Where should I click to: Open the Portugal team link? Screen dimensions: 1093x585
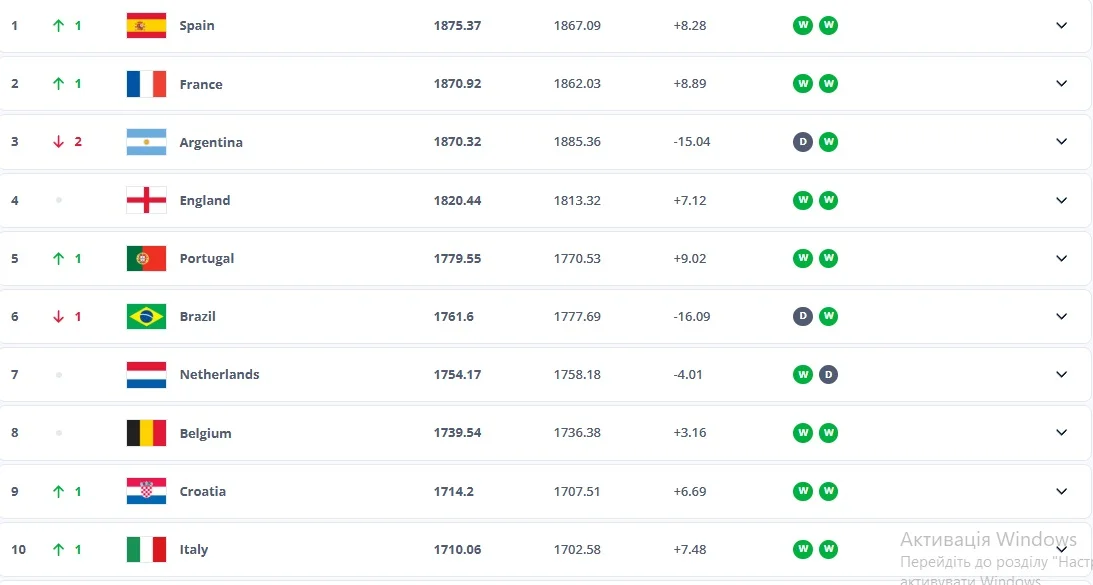(207, 258)
